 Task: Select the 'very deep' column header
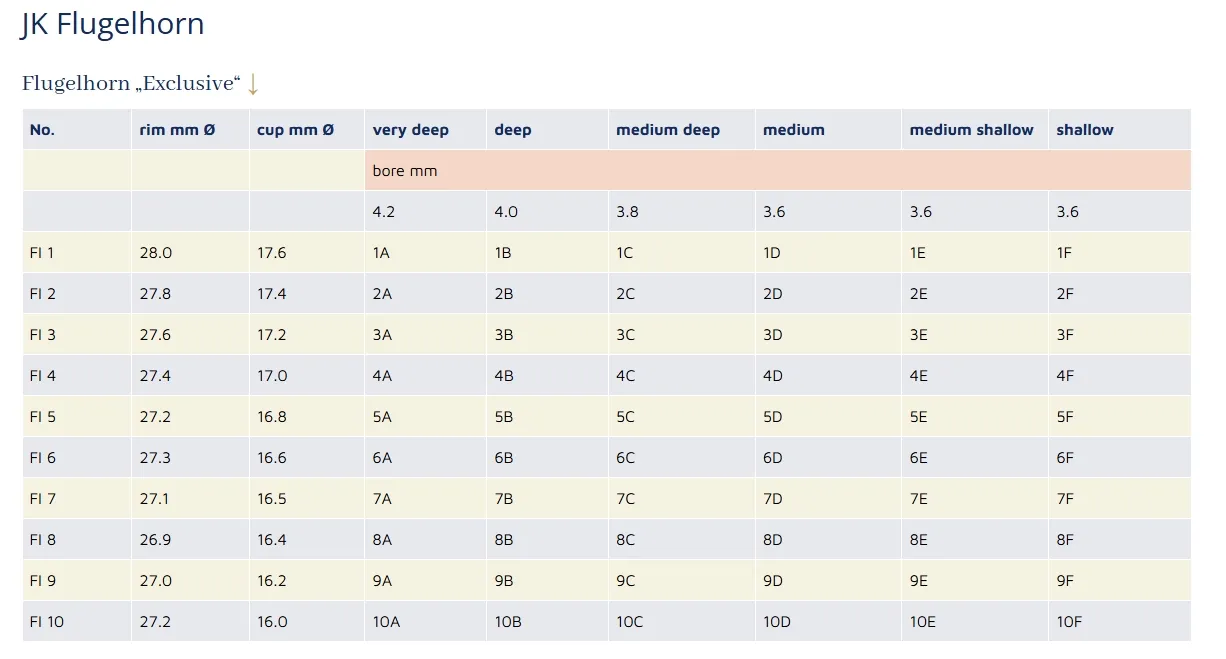coord(411,130)
